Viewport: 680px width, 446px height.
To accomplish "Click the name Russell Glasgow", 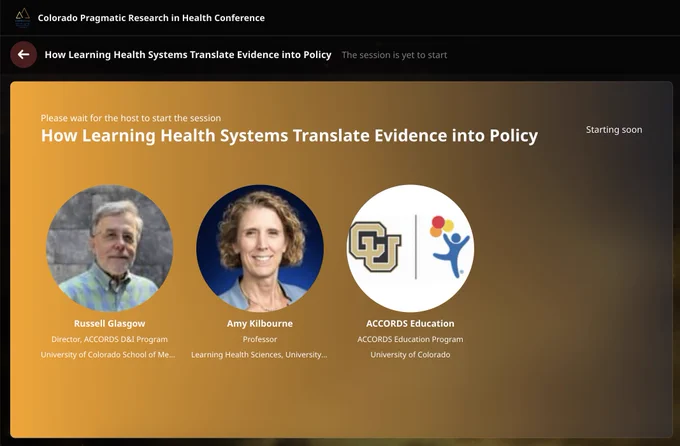I will pos(110,324).
